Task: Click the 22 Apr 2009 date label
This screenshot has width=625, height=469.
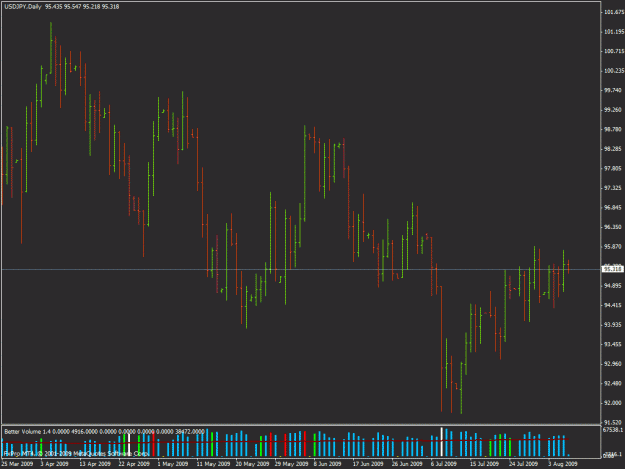Action: tap(134, 464)
